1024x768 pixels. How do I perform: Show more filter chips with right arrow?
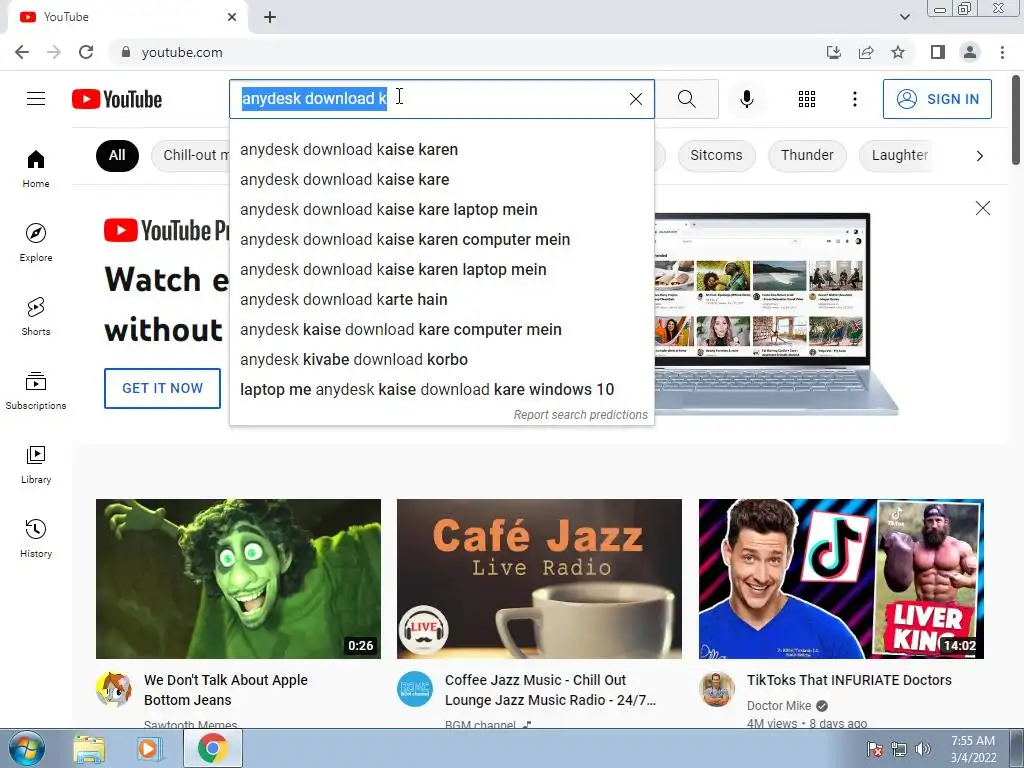[x=979, y=155]
